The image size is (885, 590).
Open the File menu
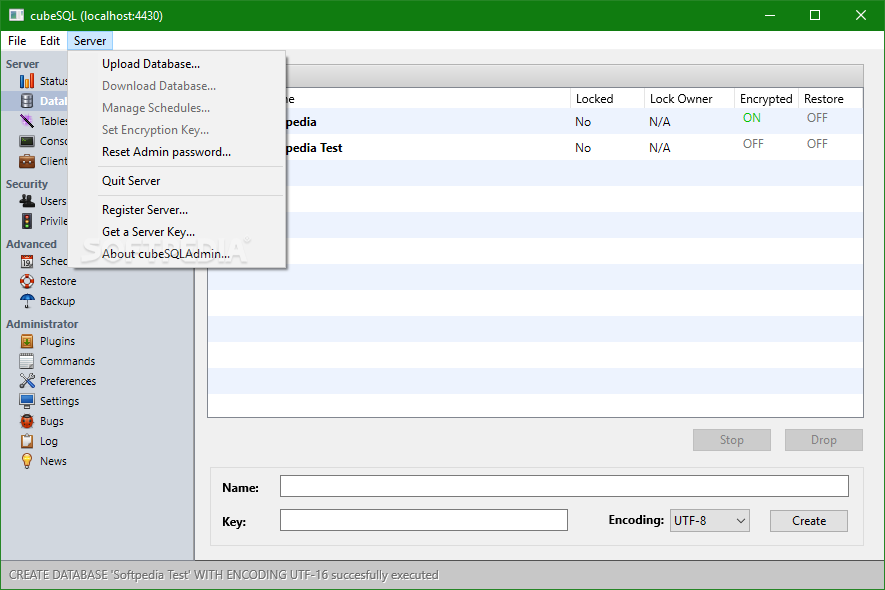(17, 41)
